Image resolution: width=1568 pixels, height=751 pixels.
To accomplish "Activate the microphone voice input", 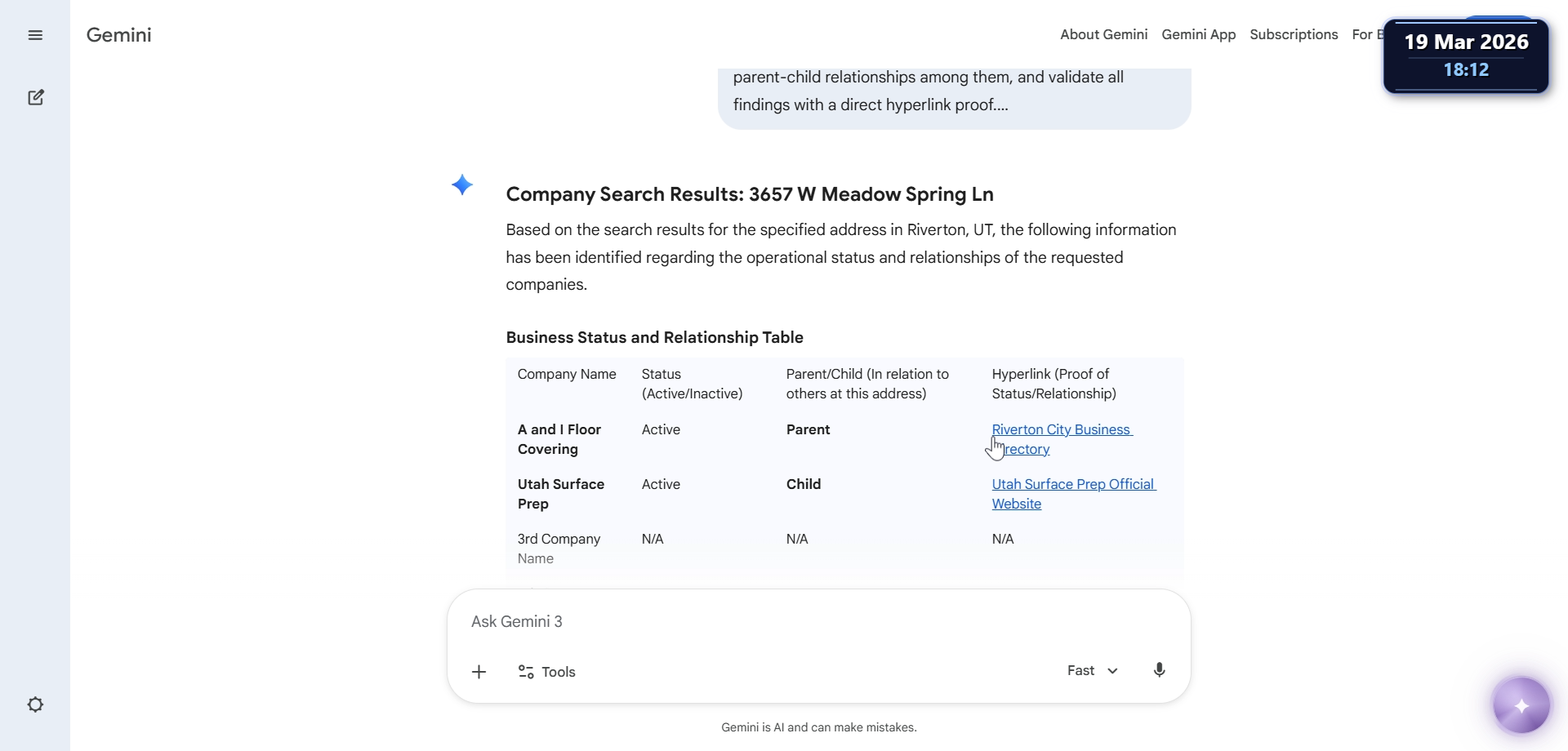I will click(1159, 670).
